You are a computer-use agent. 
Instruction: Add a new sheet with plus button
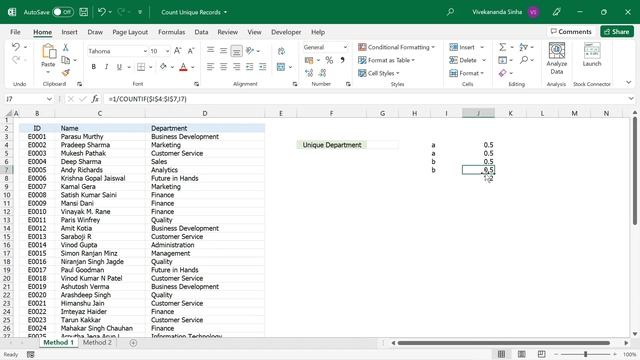pyautogui.click(x=133, y=343)
